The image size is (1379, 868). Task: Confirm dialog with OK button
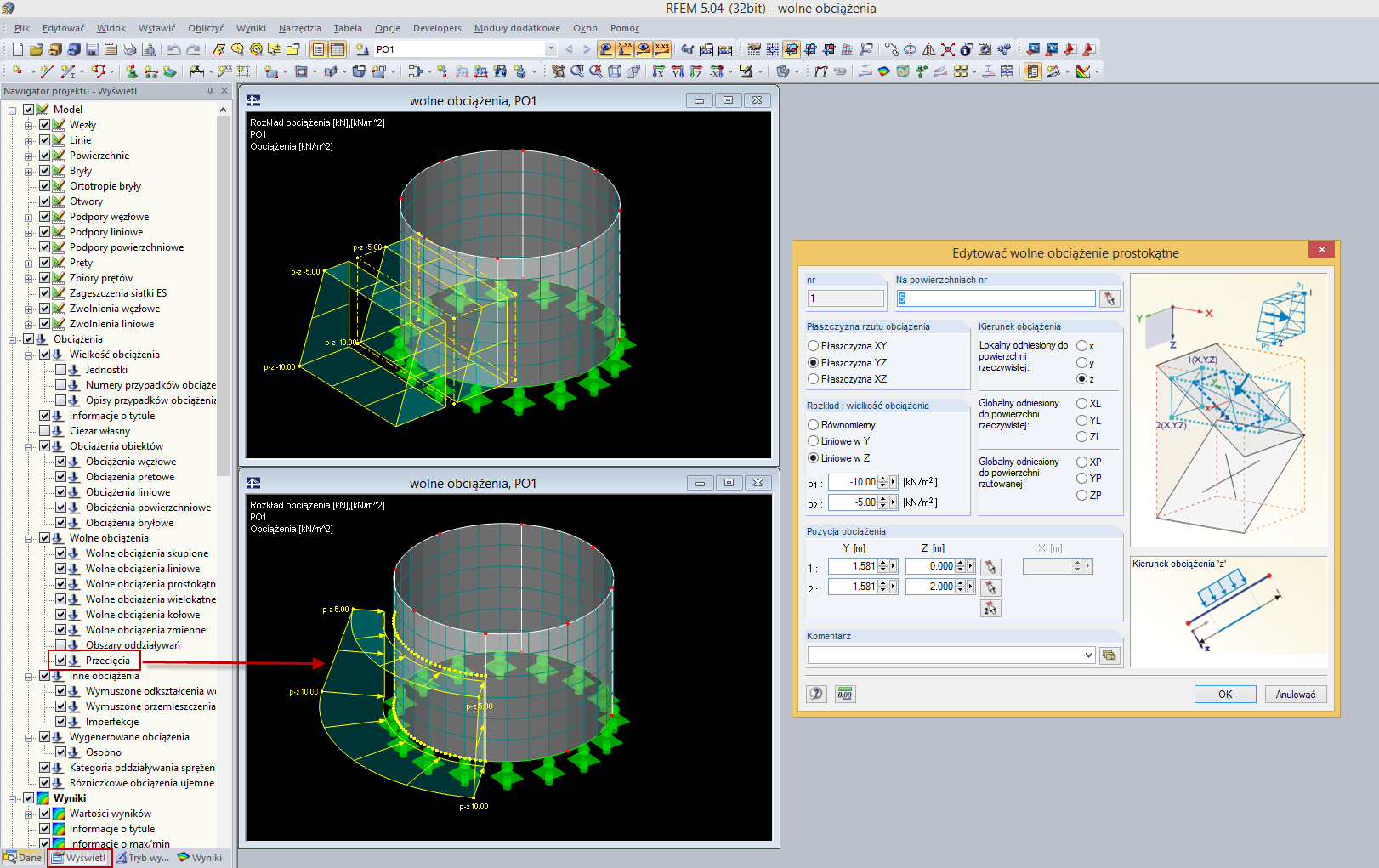(x=1225, y=694)
